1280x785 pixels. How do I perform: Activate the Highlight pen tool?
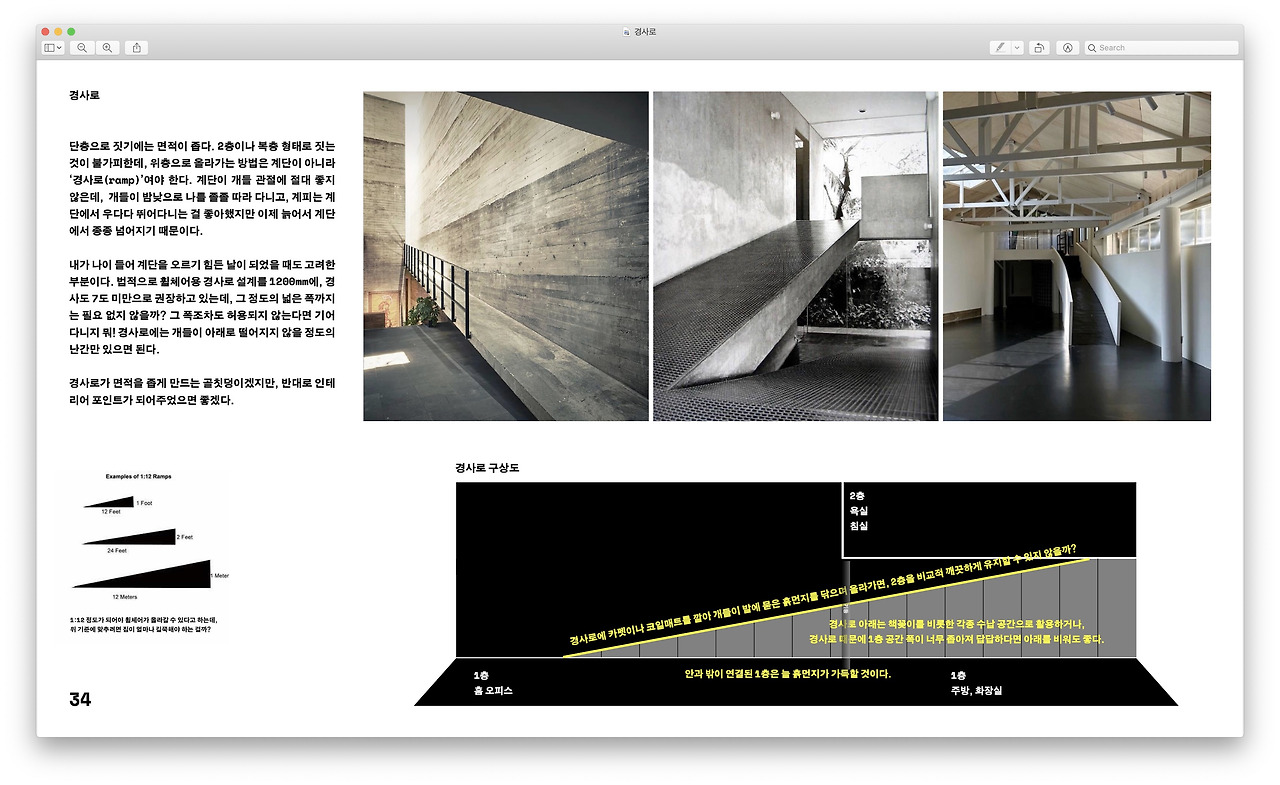(1000, 47)
